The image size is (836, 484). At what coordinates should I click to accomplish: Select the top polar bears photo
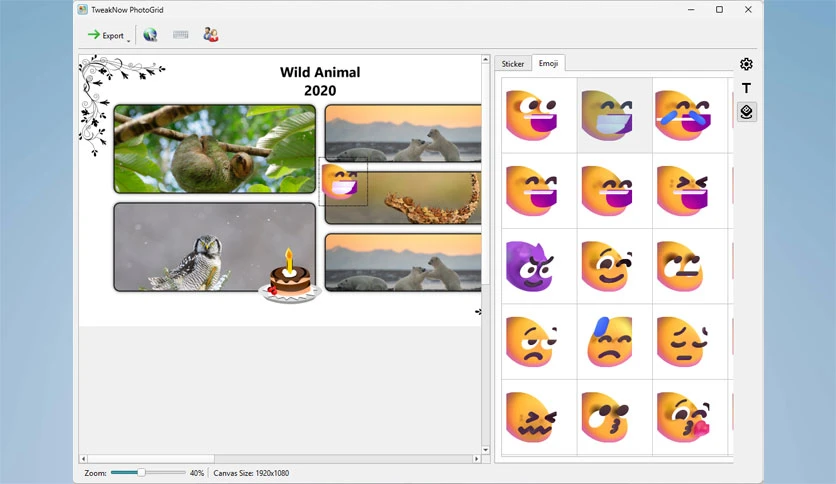click(x=403, y=133)
